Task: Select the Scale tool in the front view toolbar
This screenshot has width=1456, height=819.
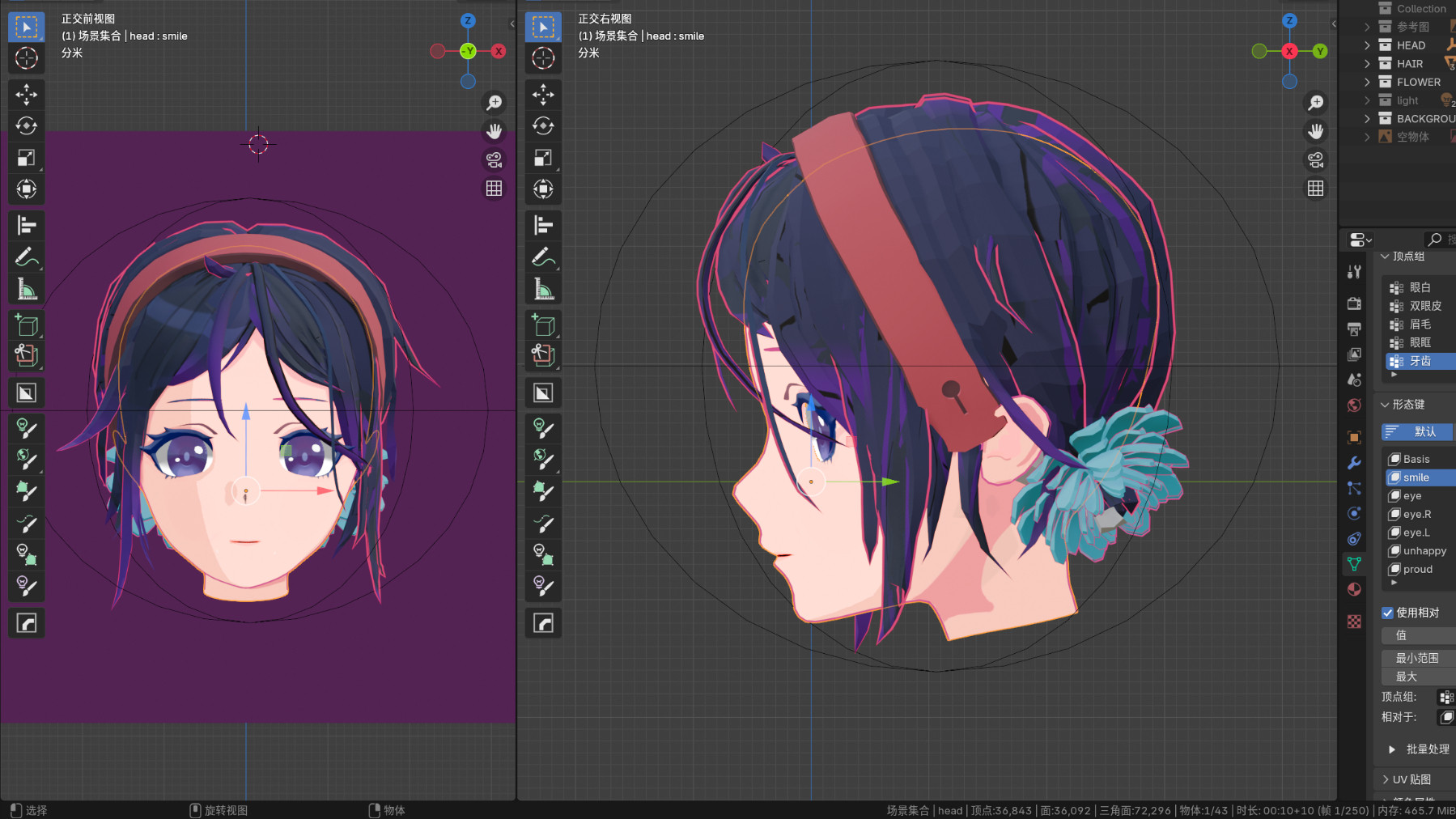Action: [26, 158]
